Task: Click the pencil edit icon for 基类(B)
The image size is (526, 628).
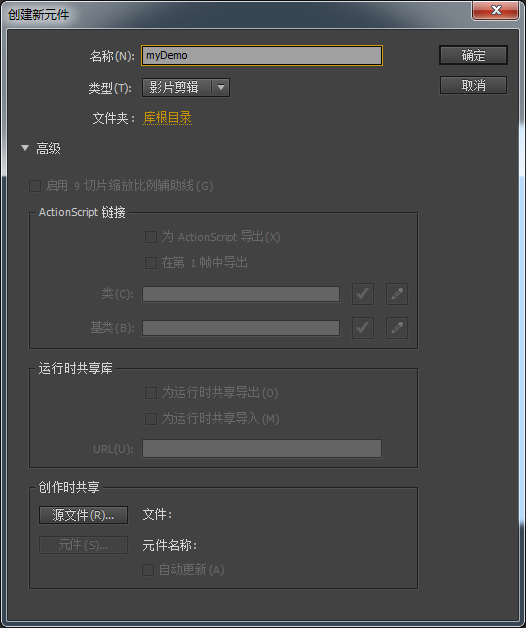Action: [x=397, y=328]
